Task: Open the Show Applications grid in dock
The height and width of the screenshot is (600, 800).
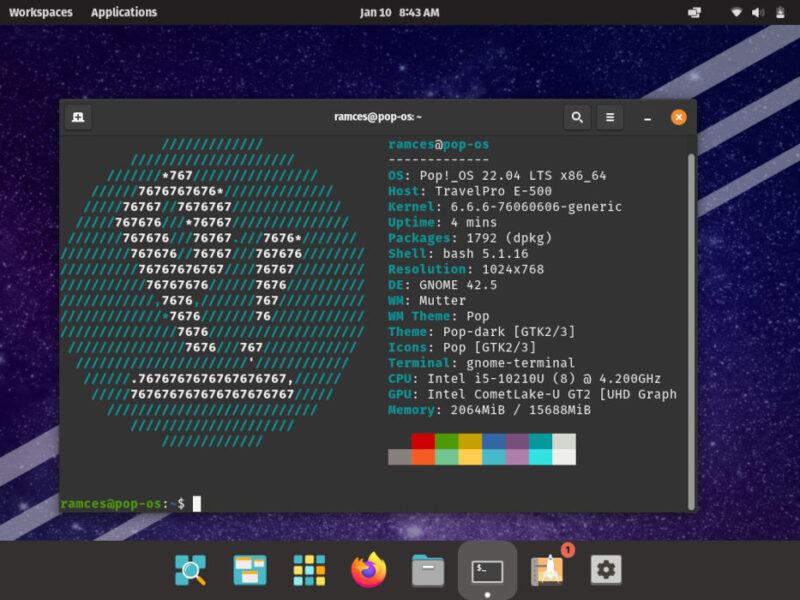Action: point(309,569)
